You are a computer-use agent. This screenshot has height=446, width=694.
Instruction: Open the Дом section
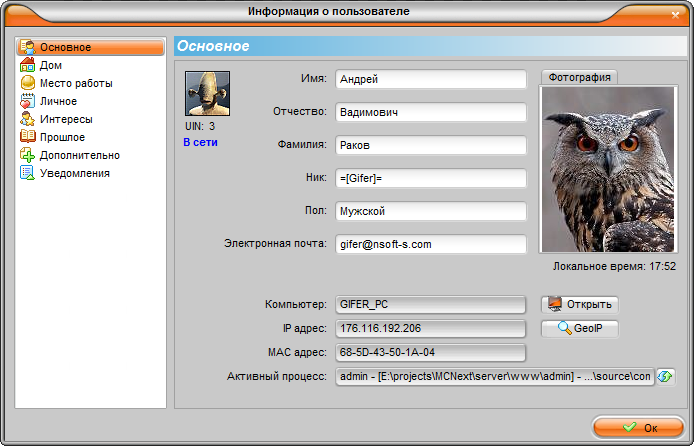51,65
